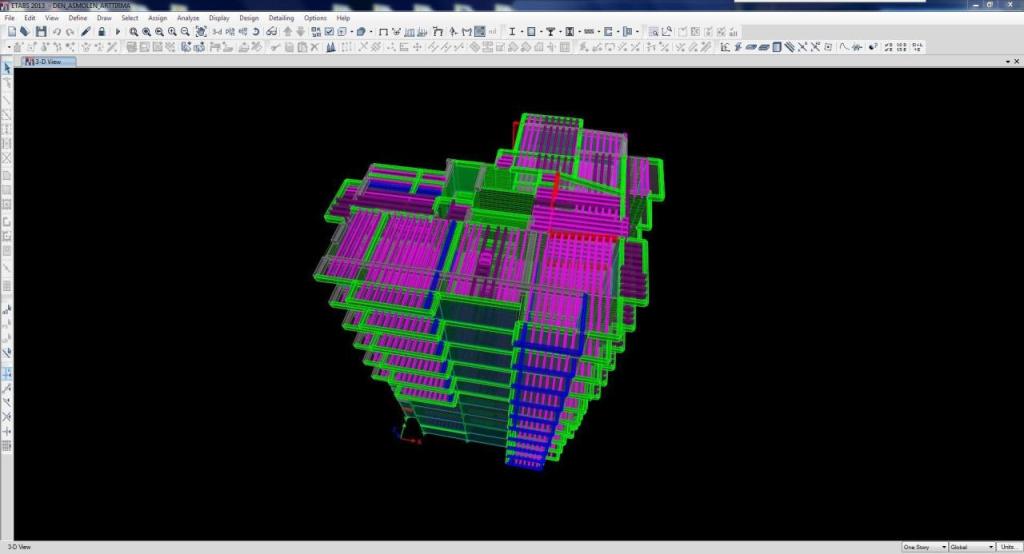Close the 3-D View panel

(x=1016, y=61)
